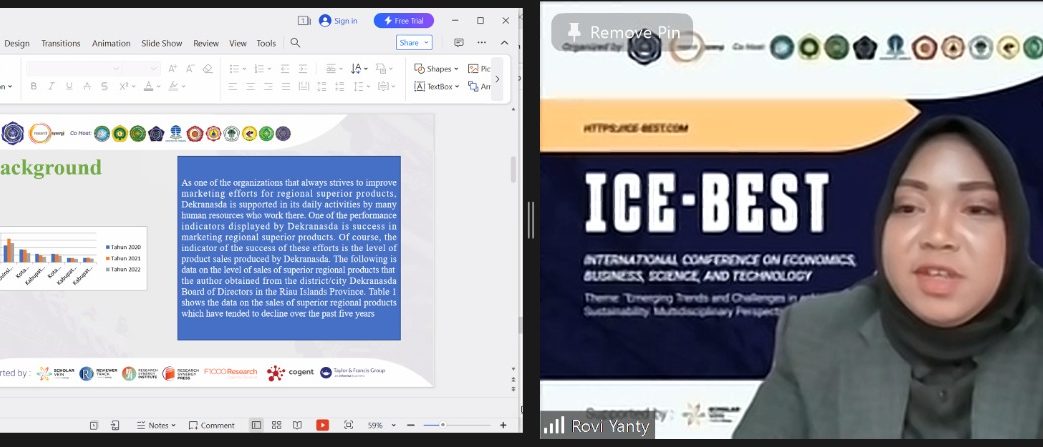The width and height of the screenshot is (1043, 447).
Task: Select the sales bar chart on slide
Action: (72, 258)
